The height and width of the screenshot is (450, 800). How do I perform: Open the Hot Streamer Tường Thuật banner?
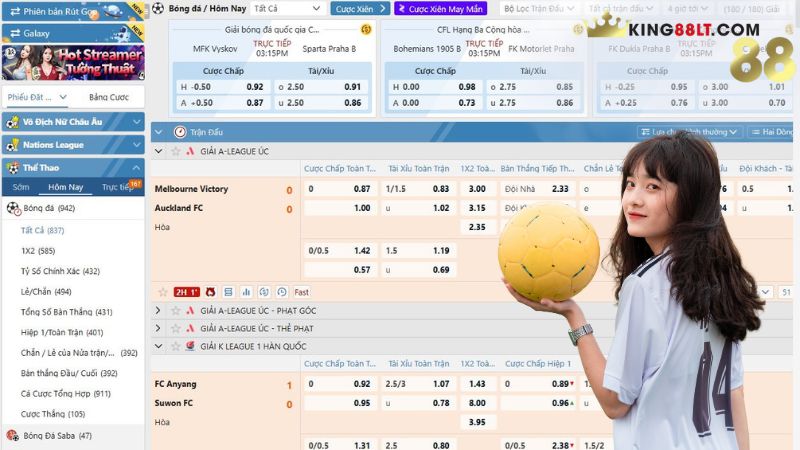(x=72, y=62)
